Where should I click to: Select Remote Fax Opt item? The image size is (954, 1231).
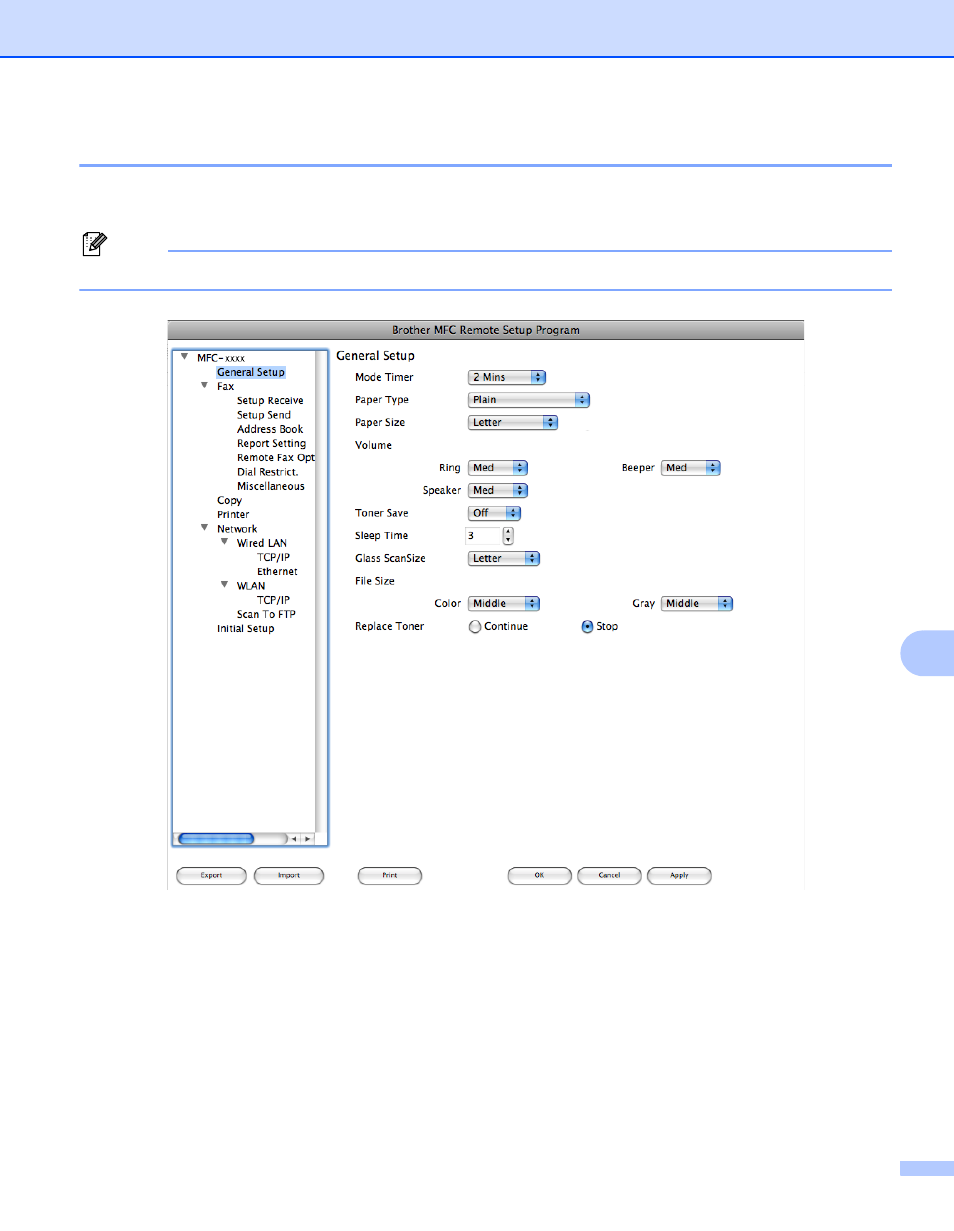(276, 457)
